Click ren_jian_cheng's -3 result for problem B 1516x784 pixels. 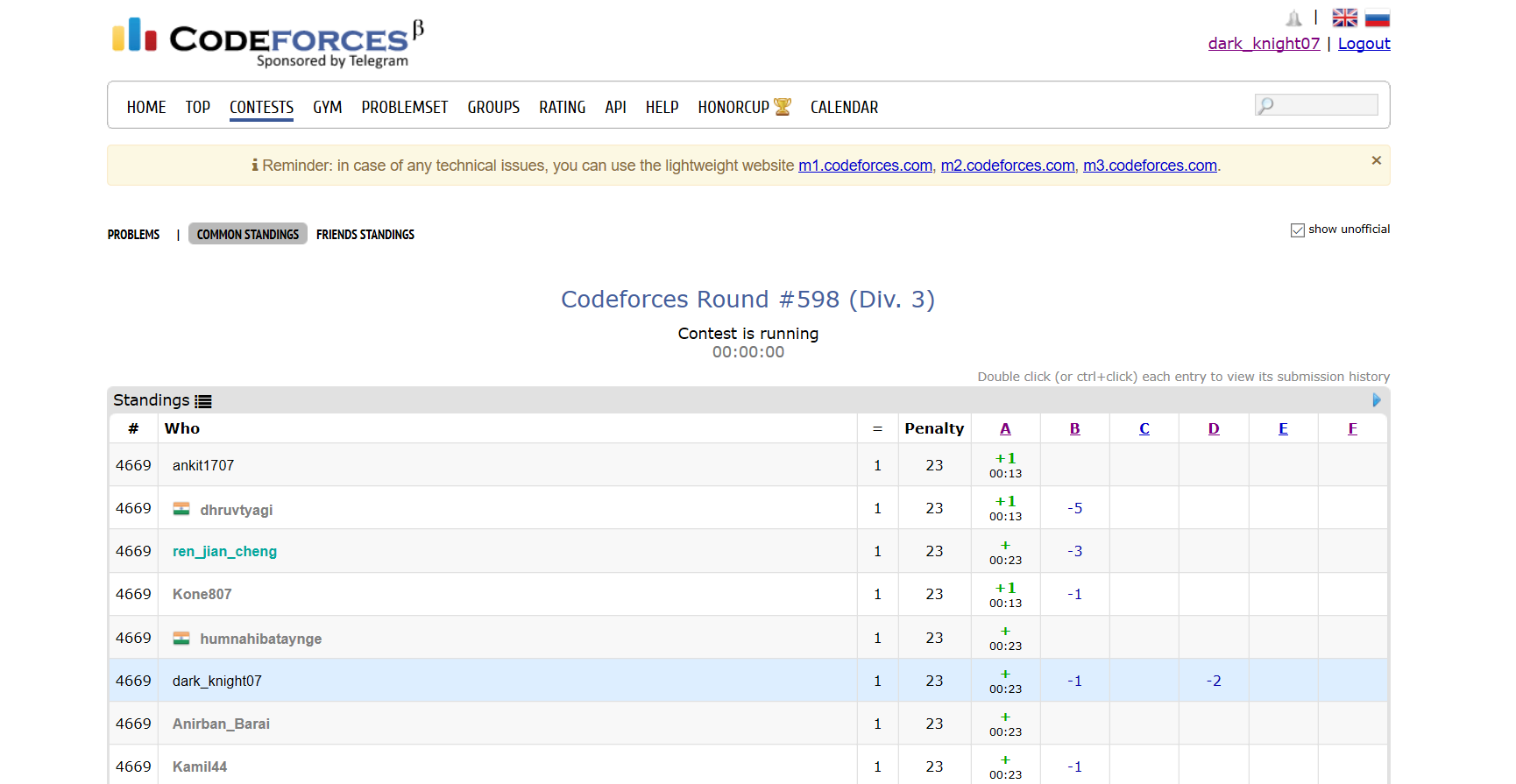[1074, 551]
